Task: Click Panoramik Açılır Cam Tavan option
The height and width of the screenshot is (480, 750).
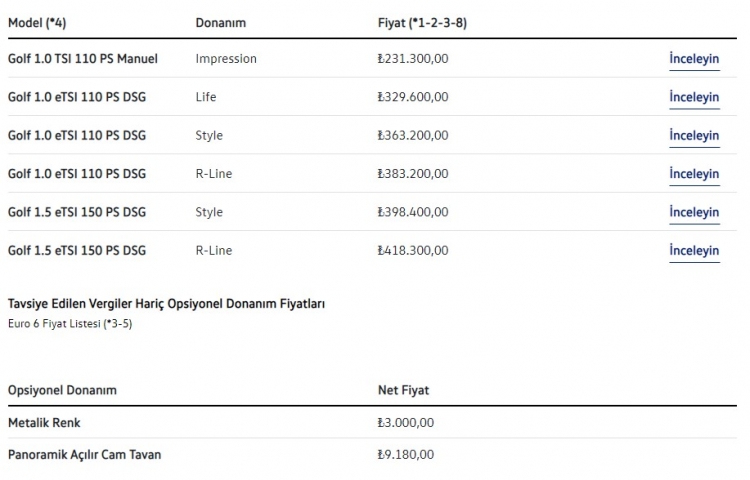Action: pos(84,454)
